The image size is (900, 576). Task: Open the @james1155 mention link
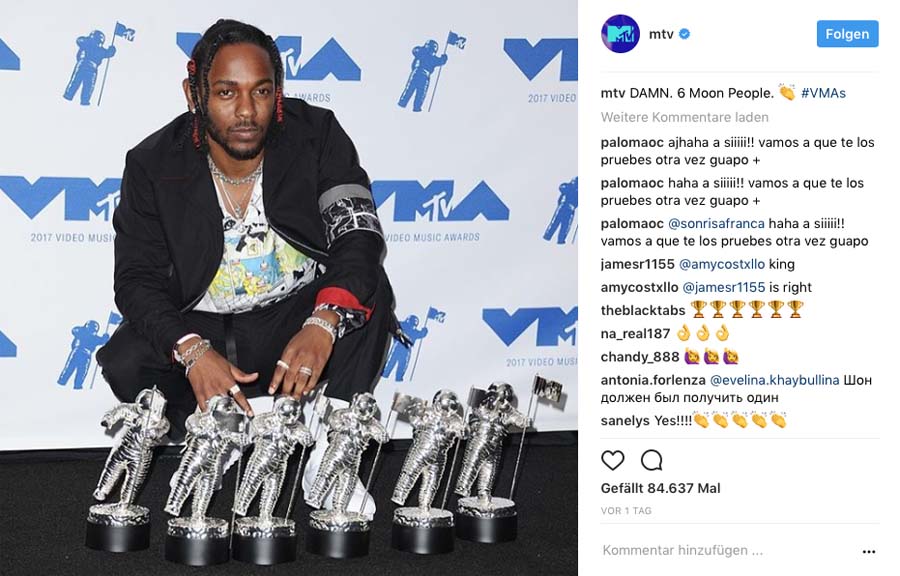pyautogui.click(x=723, y=287)
